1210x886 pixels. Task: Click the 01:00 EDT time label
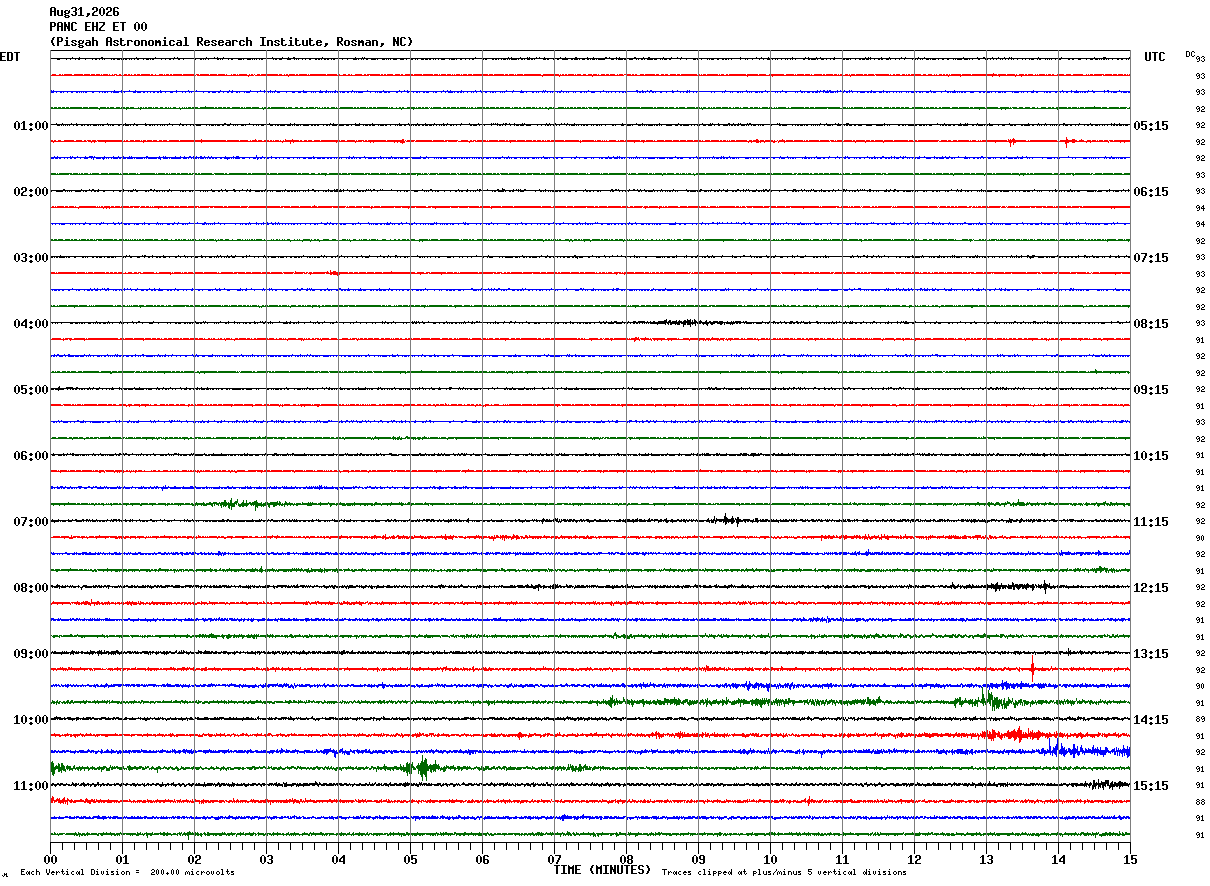coord(30,126)
